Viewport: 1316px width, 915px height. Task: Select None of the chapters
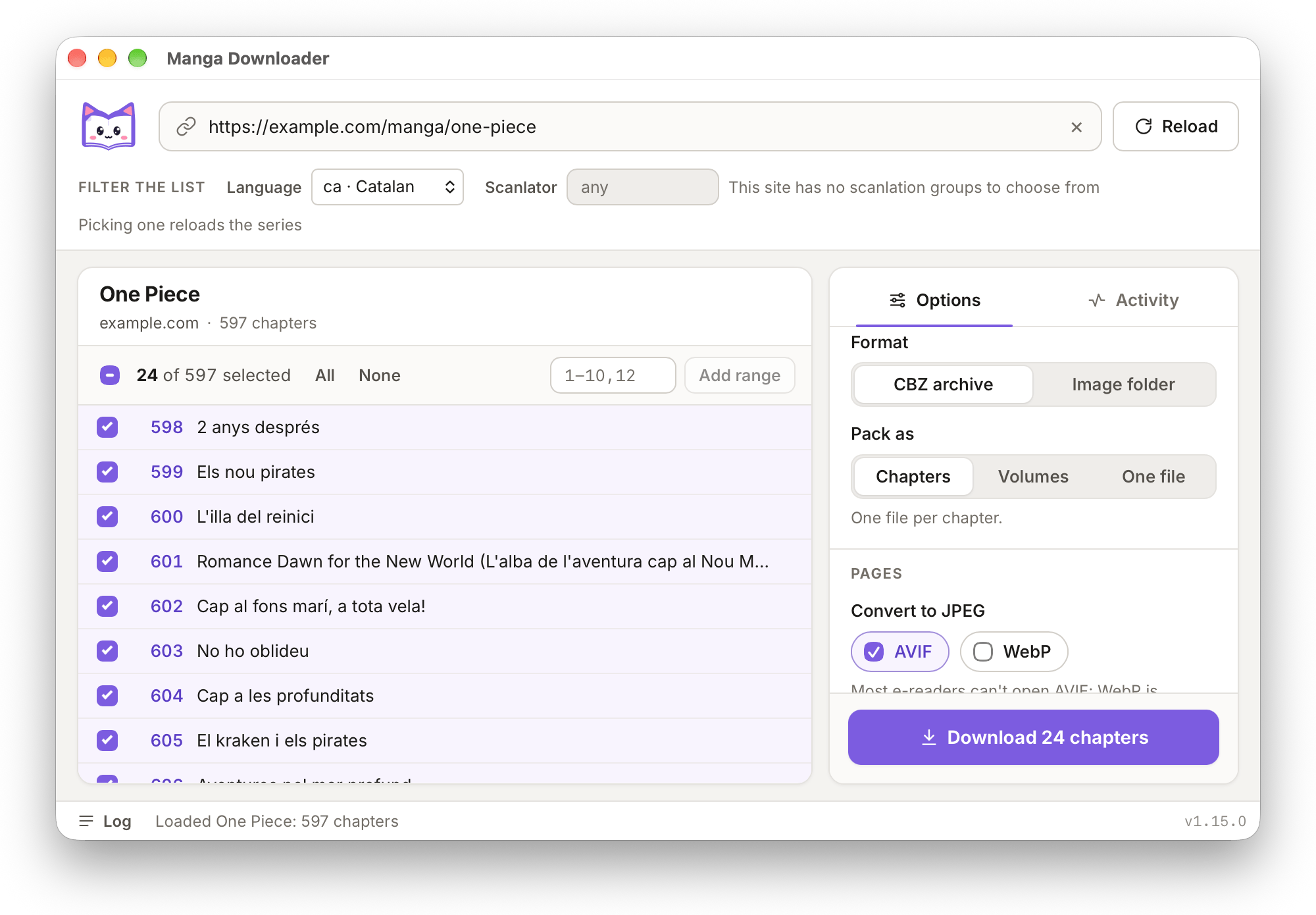pos(380,375)
